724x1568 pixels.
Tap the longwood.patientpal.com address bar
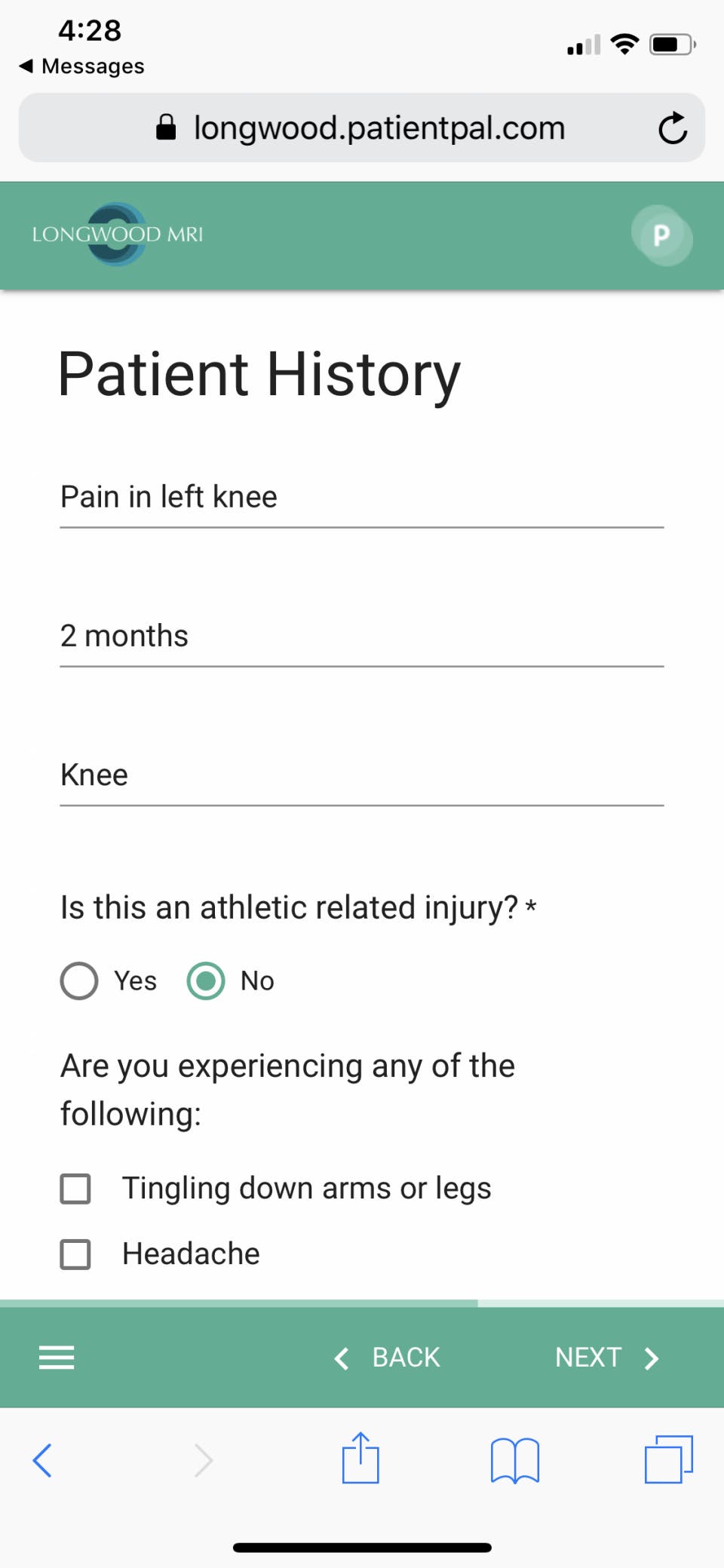[362, 128]
